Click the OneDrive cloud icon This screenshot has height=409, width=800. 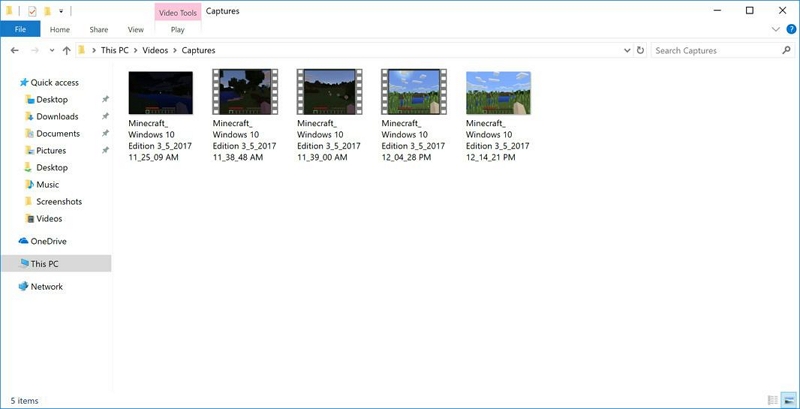(23, 241)
